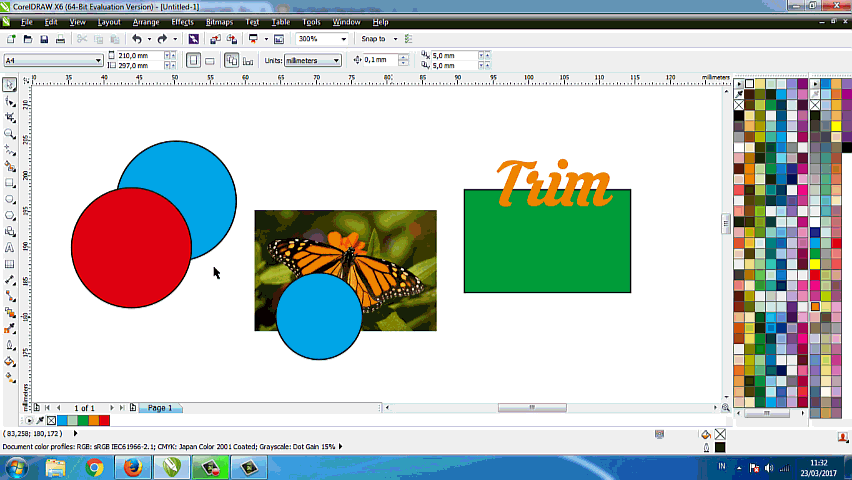Select the Zoom tool in the toolbox
Viewport: 852px width, 480px height.
click(x=10, y=134)
